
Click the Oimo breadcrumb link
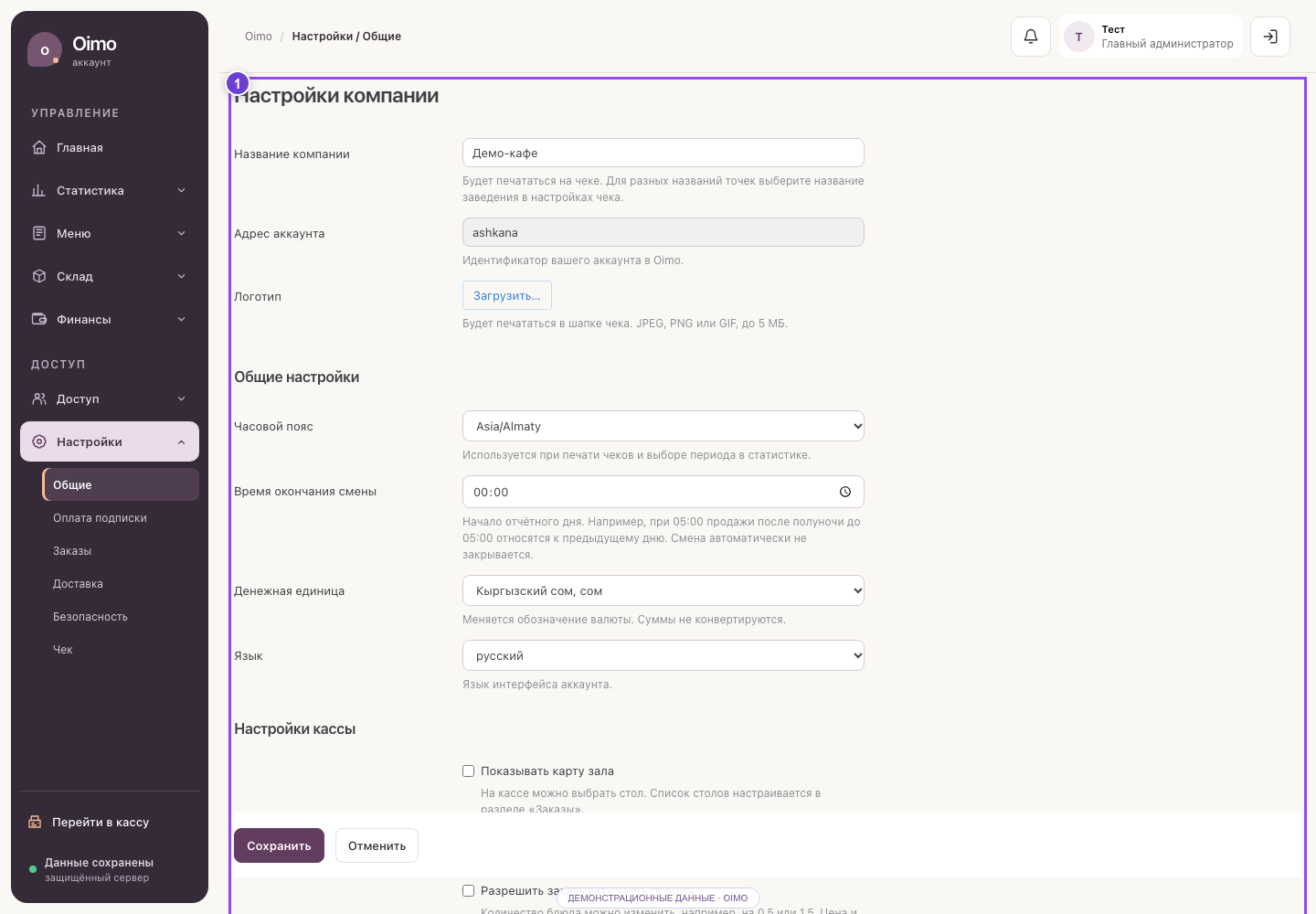tap(259, 37)
